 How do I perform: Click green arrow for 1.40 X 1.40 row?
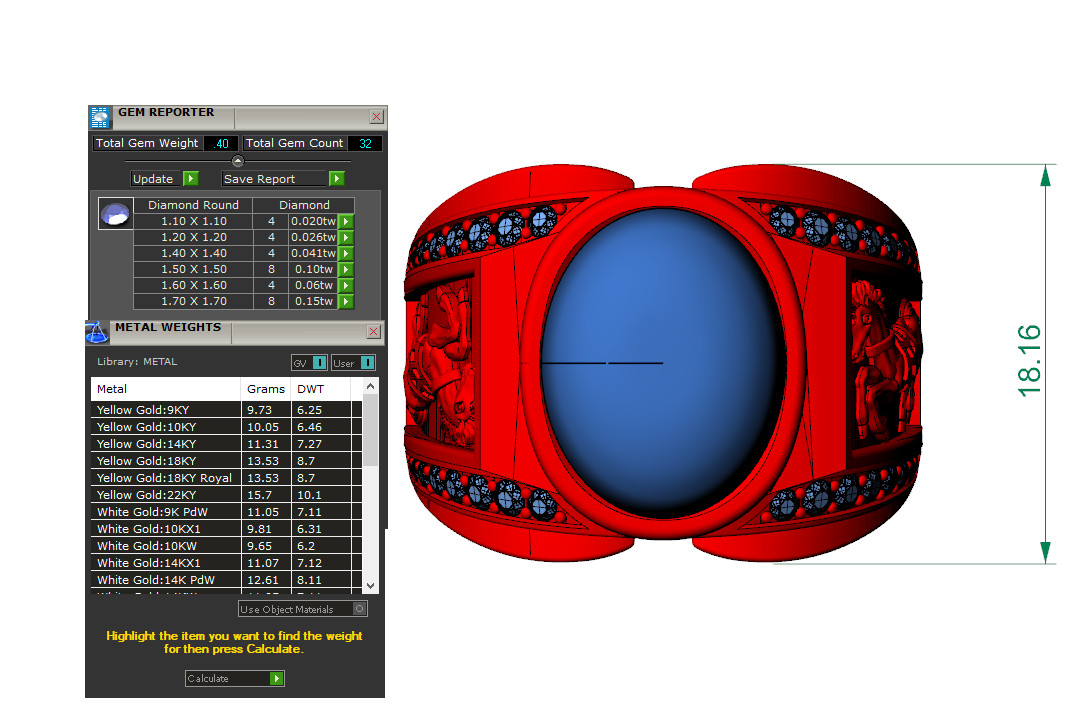[x=346, y=253]
